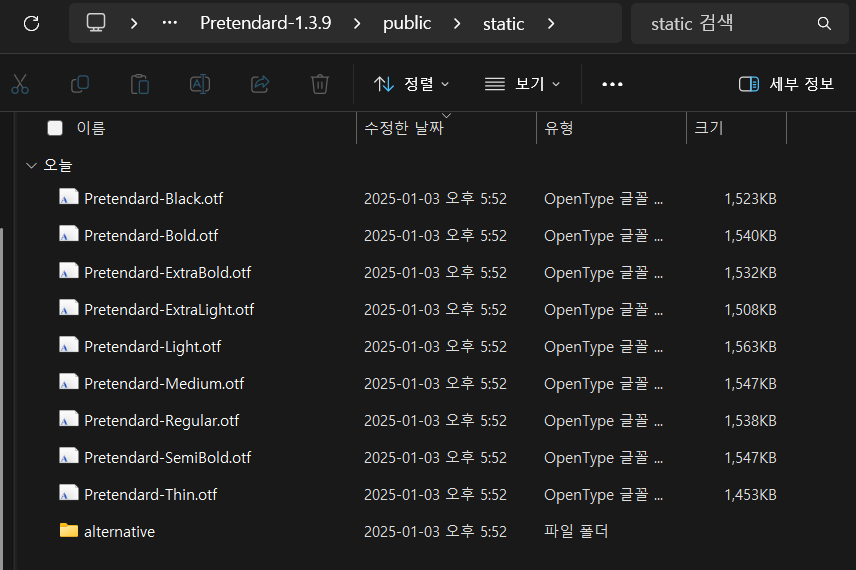Click the 1,523KB size value
The height and width of the screenshot is (570, 856).
pyautogui.click(x=750, y=199)
